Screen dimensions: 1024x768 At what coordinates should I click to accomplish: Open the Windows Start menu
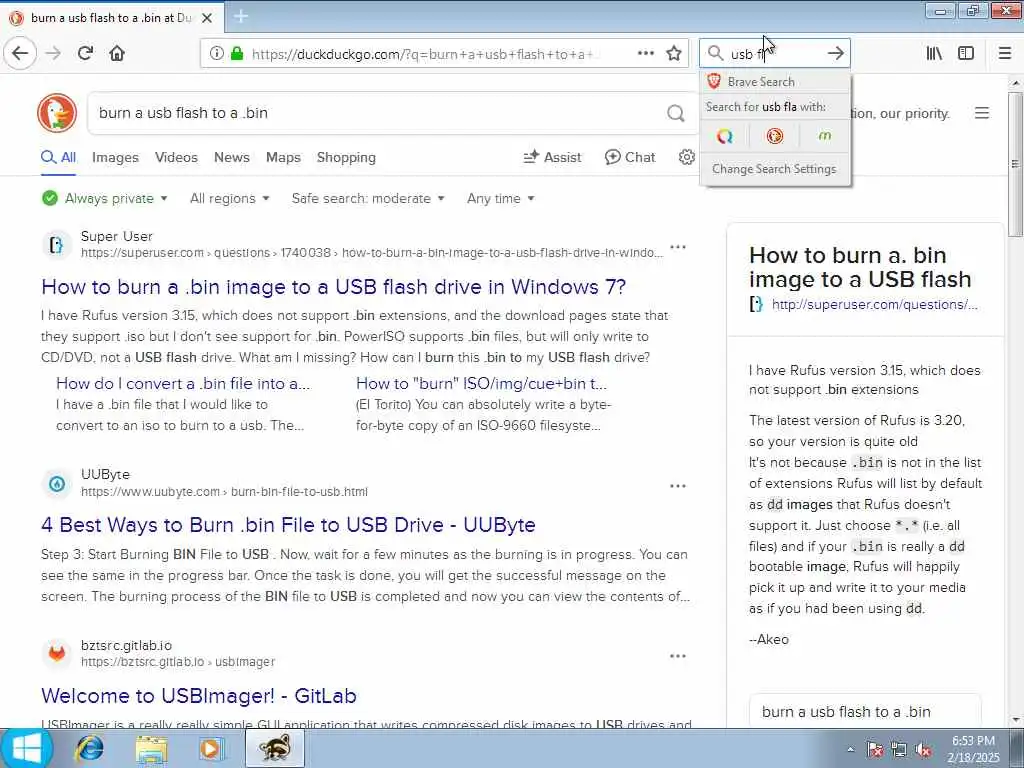pos(26,748)
